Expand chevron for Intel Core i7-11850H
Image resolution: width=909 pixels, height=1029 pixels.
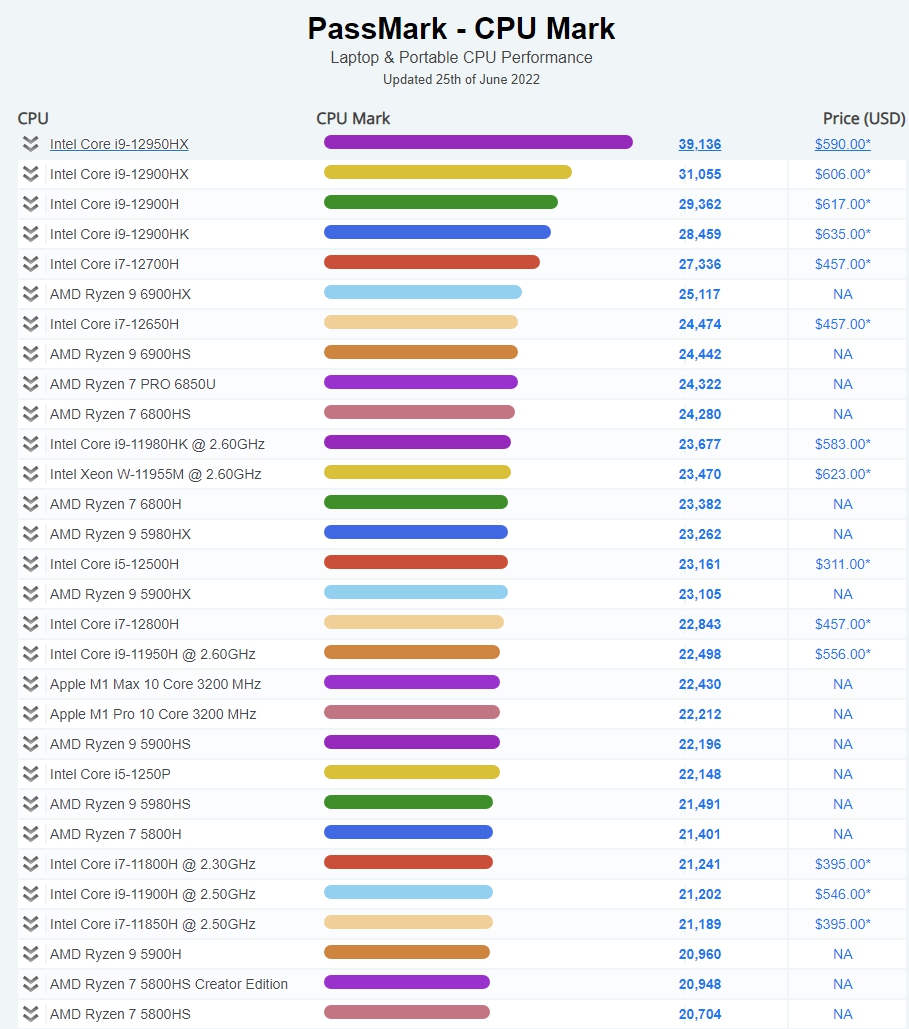tap(30, 924)
